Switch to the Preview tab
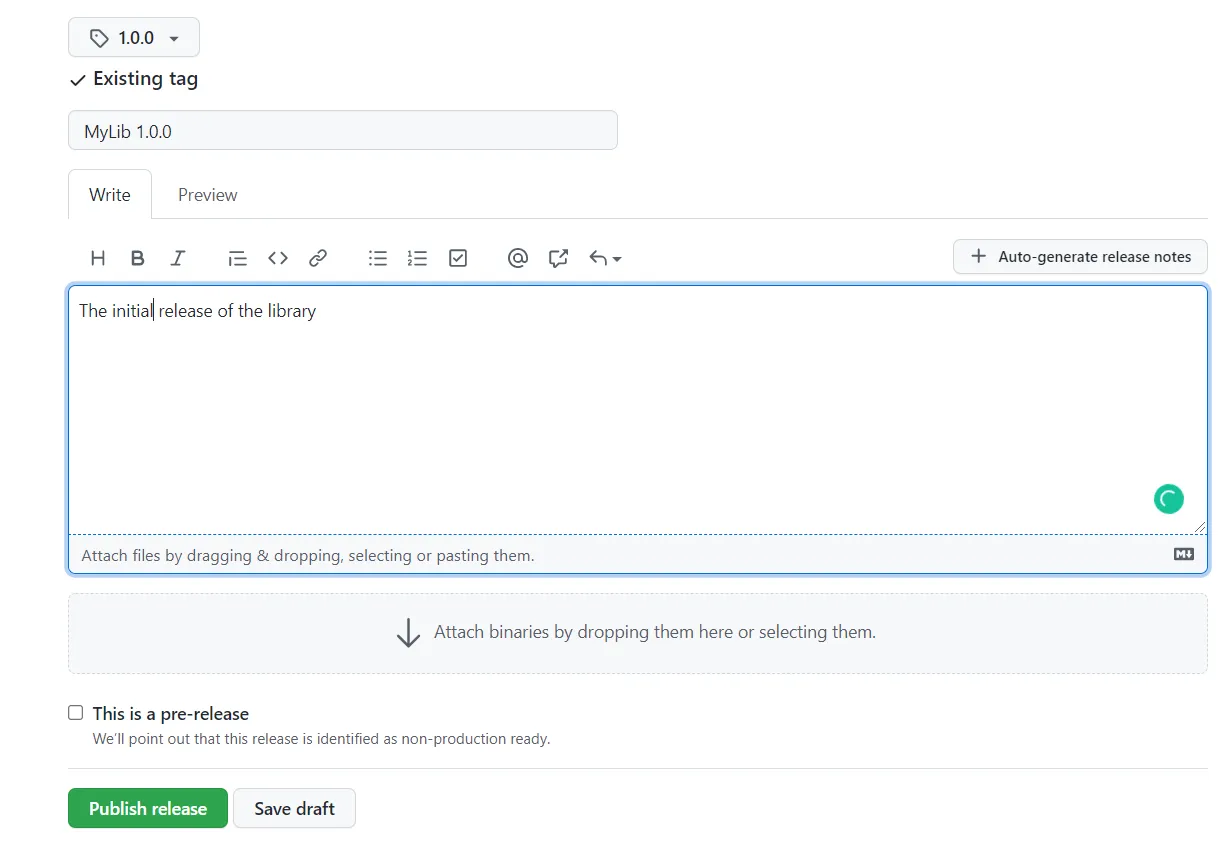This screenshot has height=842, width=1228. click(207, 195)
